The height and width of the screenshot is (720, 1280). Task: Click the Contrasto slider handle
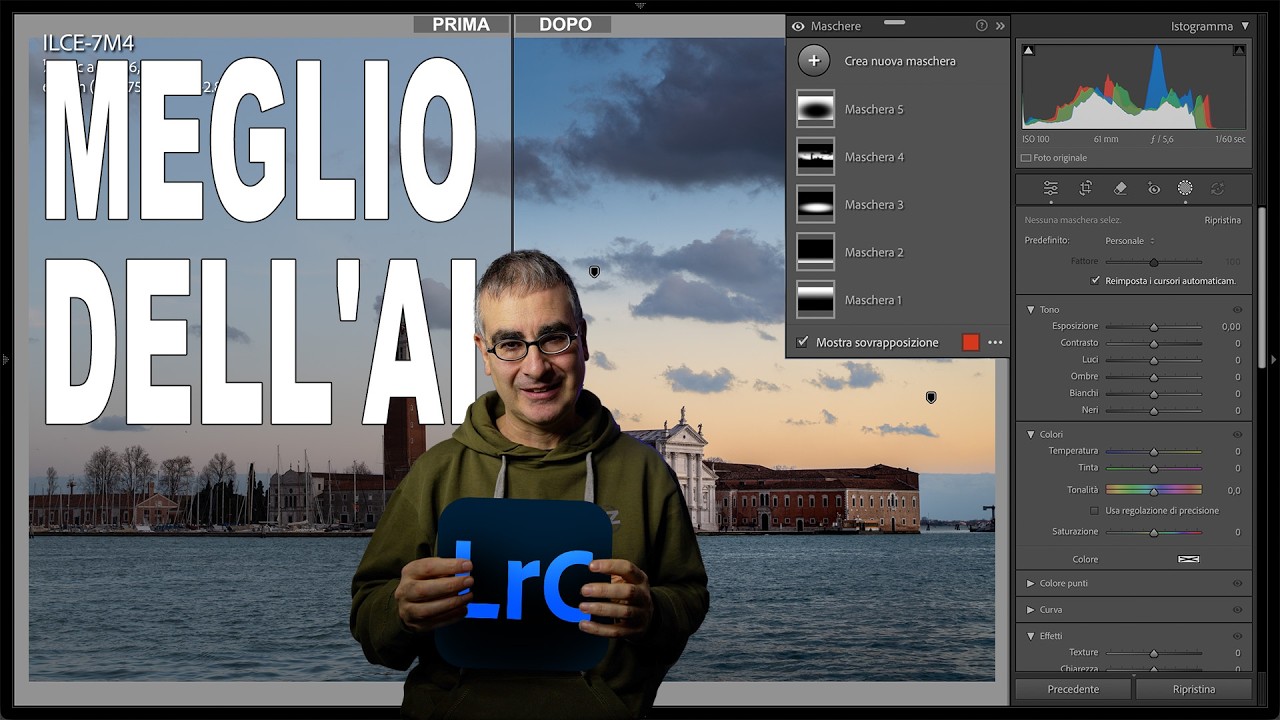tap(1153, 344)
